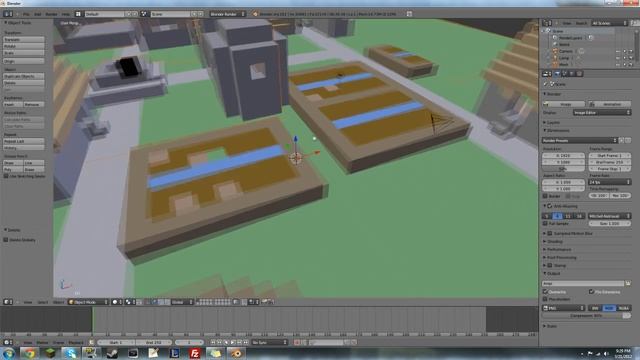The height and width of the screenshot is (360, 640).
Task: Open the Scene tab in properties header
Action: (x=564, y=74)
